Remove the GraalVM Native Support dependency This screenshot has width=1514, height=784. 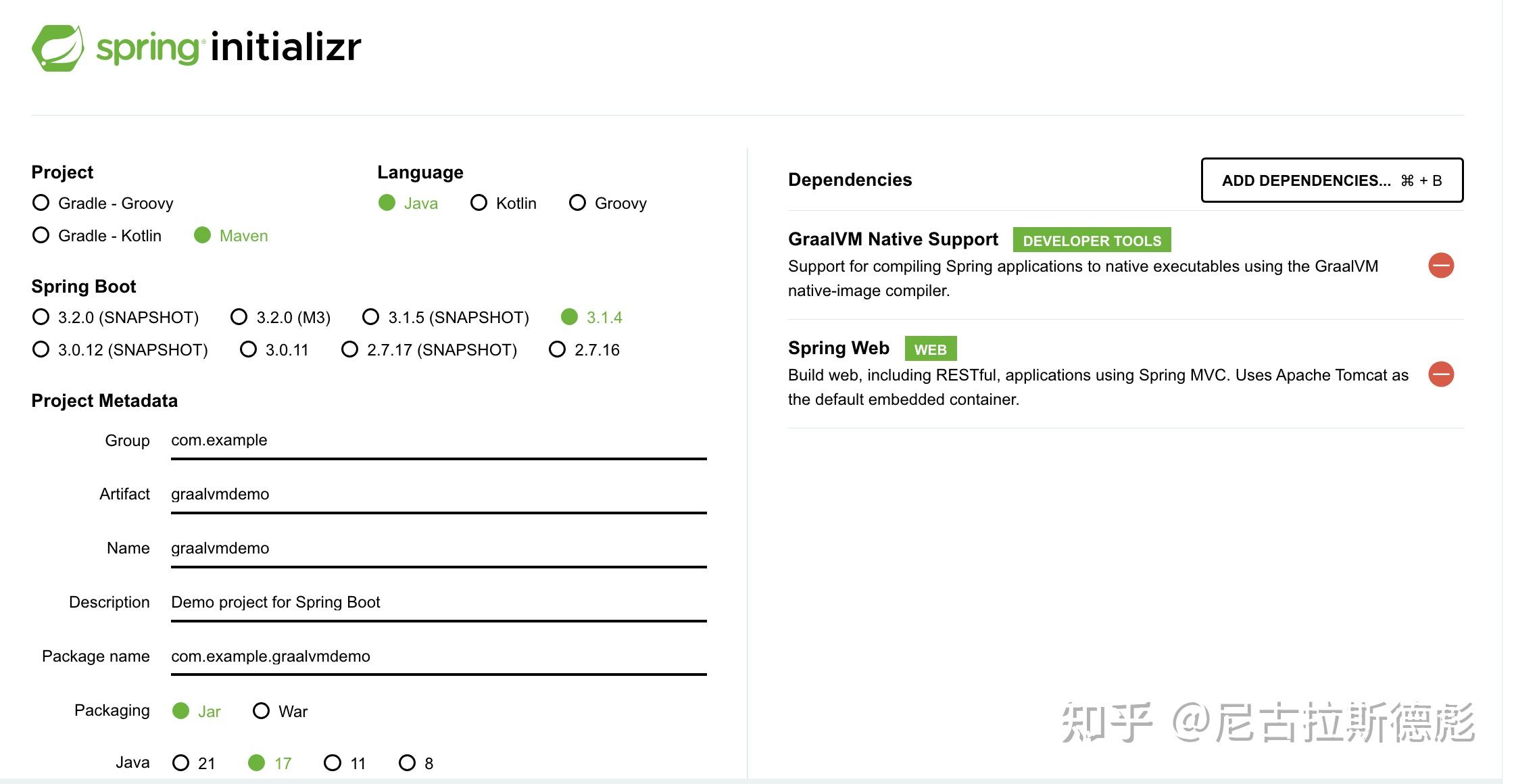(x=1442, y=265)
